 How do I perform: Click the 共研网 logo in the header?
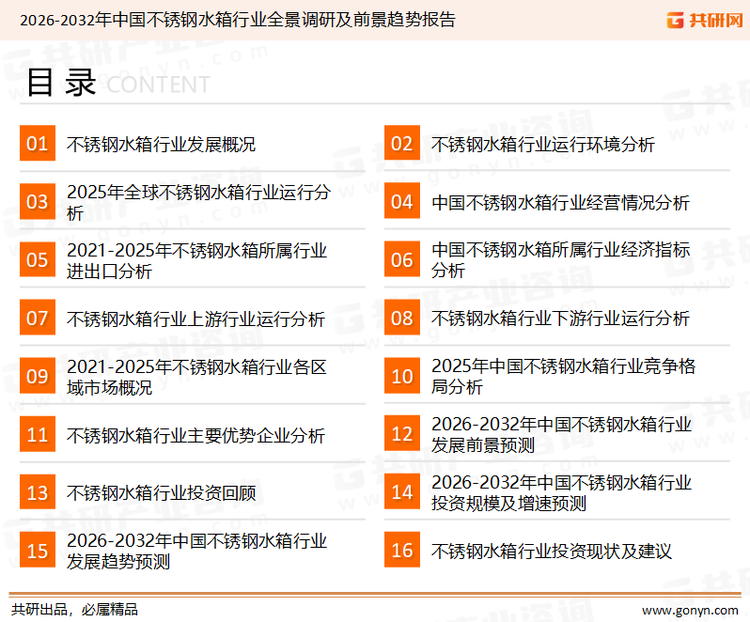pyautogui.click(x=705, y=20)
